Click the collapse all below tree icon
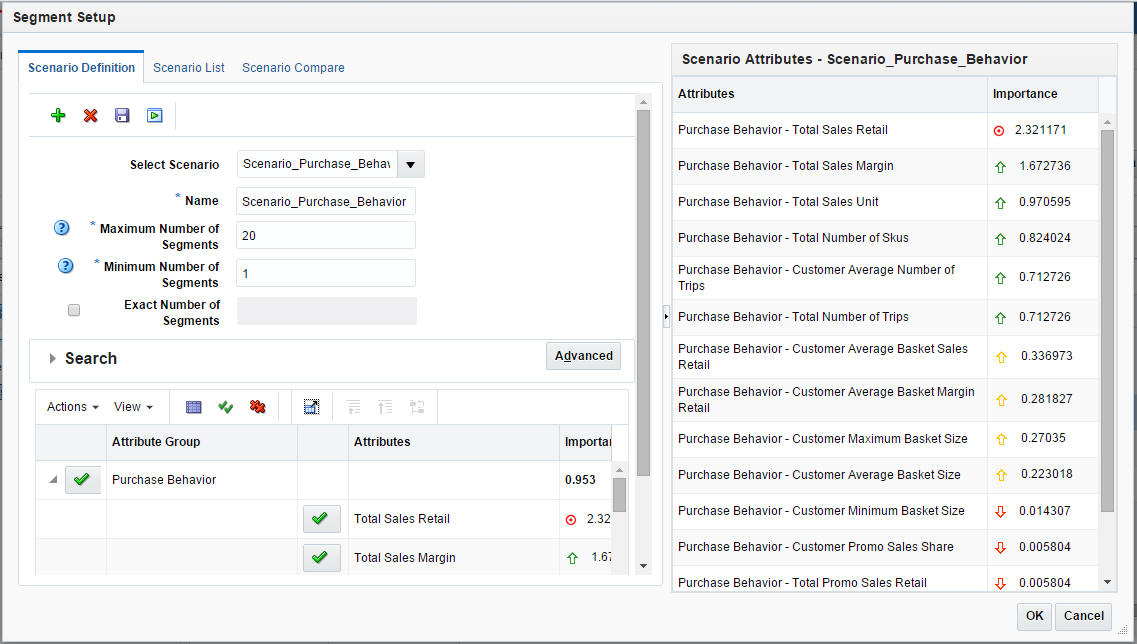The width and height of the screenshot is (1137, 644). (x=385, y=407)
